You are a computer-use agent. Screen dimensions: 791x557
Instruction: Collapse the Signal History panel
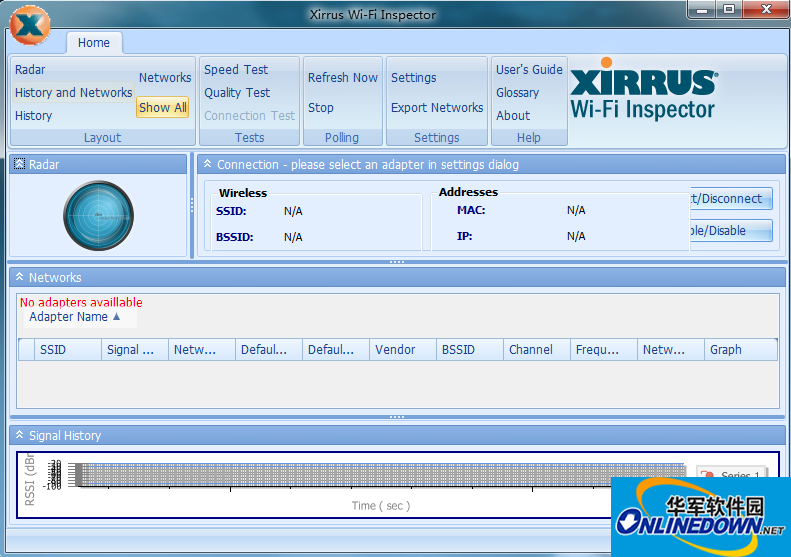(x=19, y=435)
